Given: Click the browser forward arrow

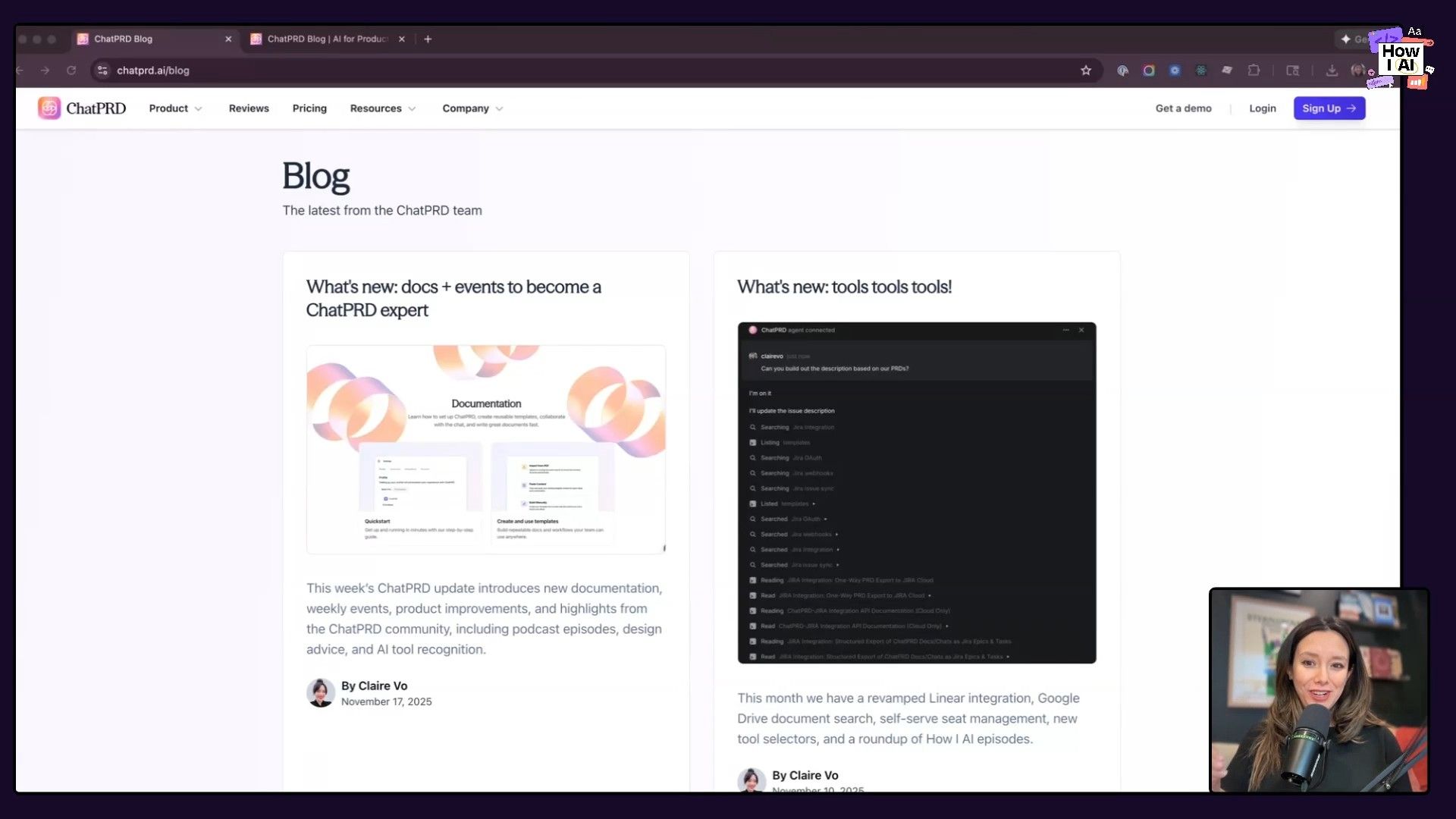Looking at the screenshot, I should coord(45,71).
